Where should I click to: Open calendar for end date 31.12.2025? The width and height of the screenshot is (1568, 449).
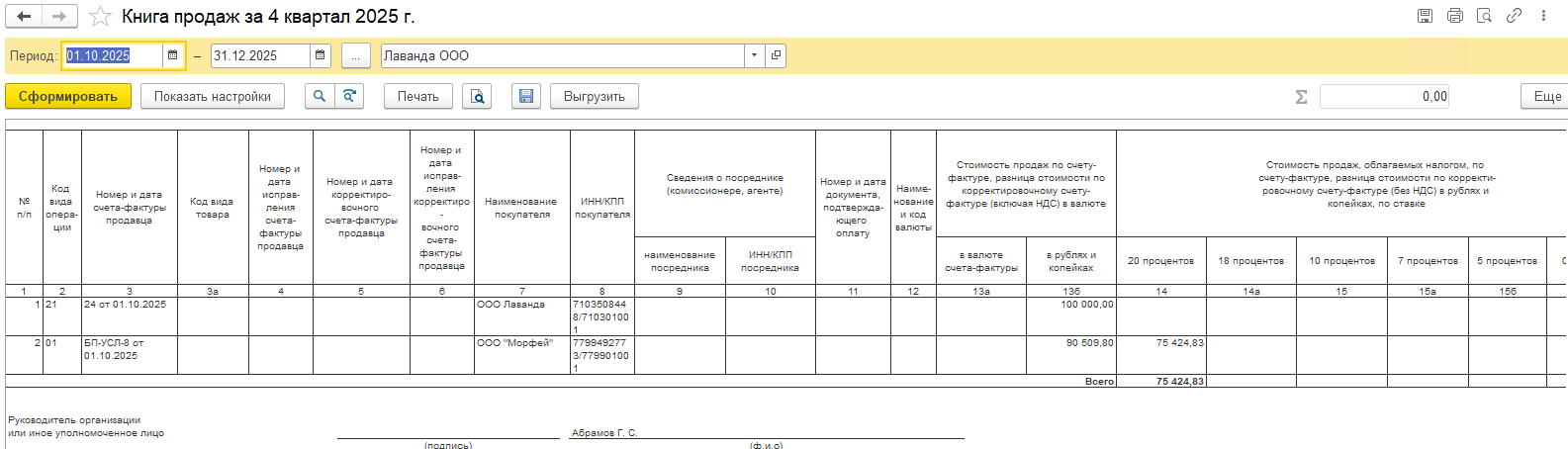[x=320, y=55]
